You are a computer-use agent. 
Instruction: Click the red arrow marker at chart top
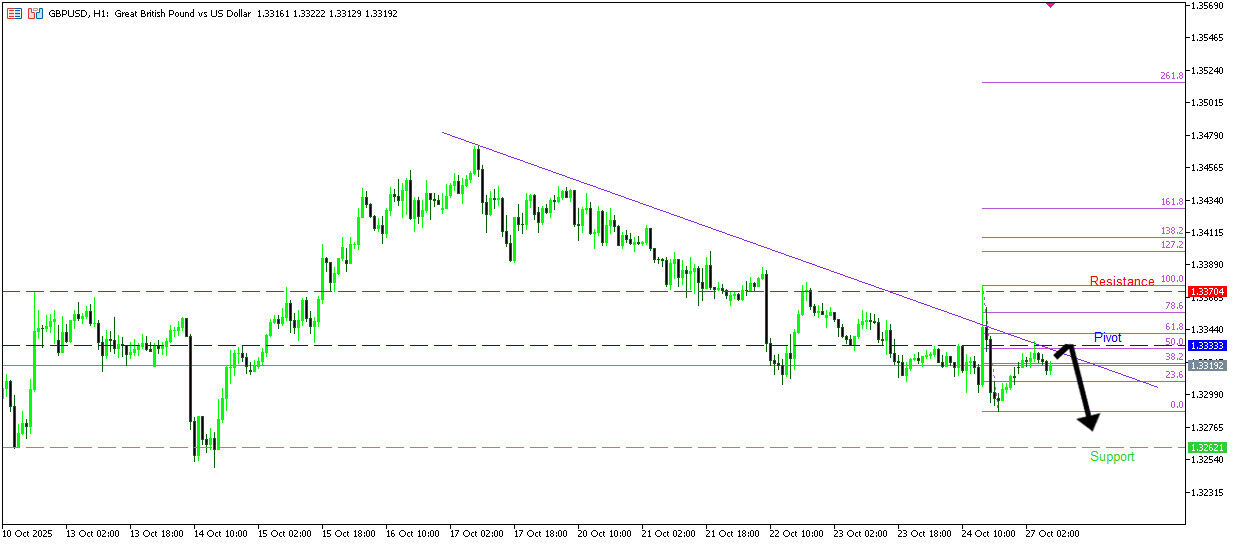1050,4
